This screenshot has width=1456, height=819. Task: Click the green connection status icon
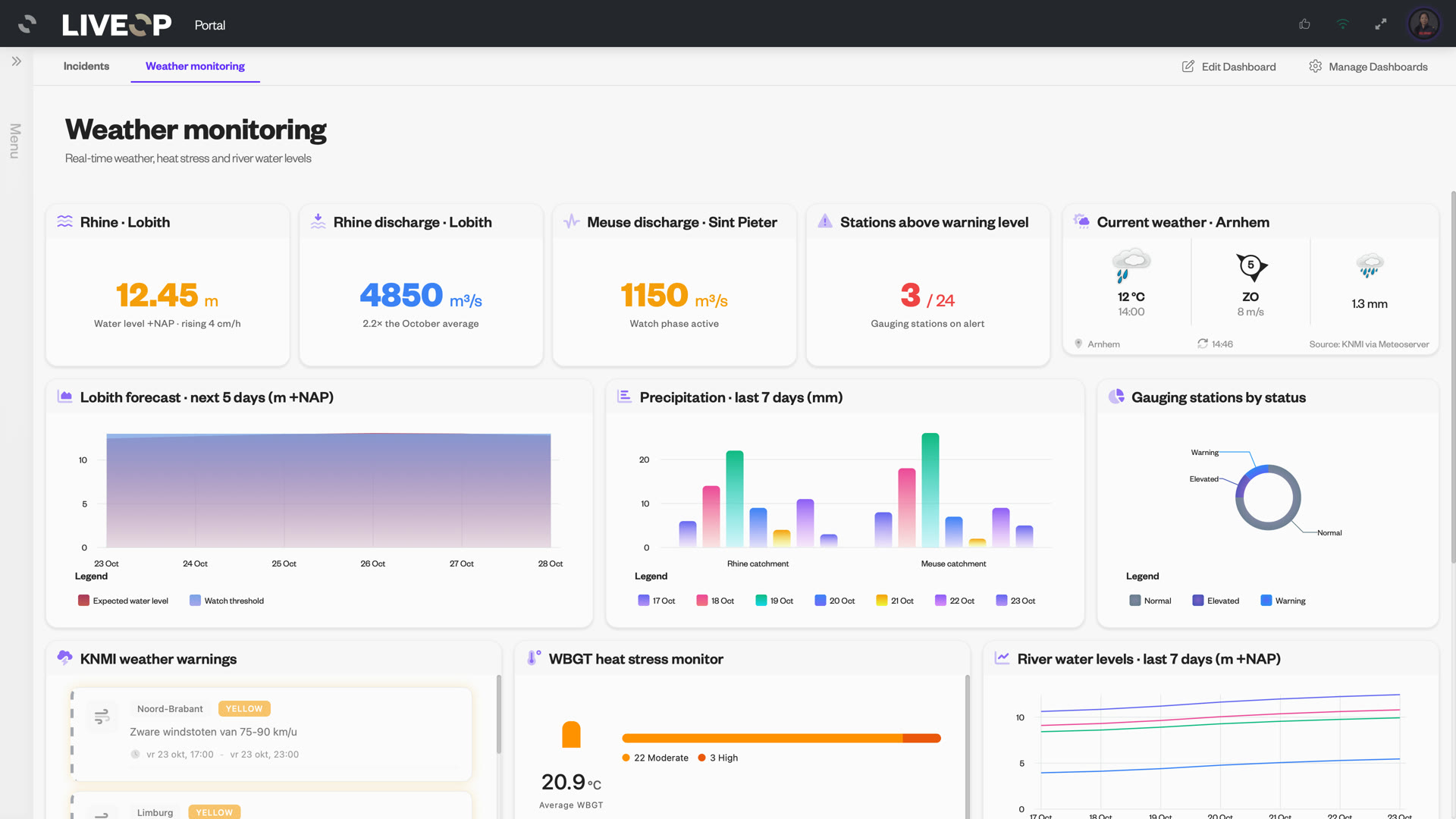click(x=1342, y=24)
